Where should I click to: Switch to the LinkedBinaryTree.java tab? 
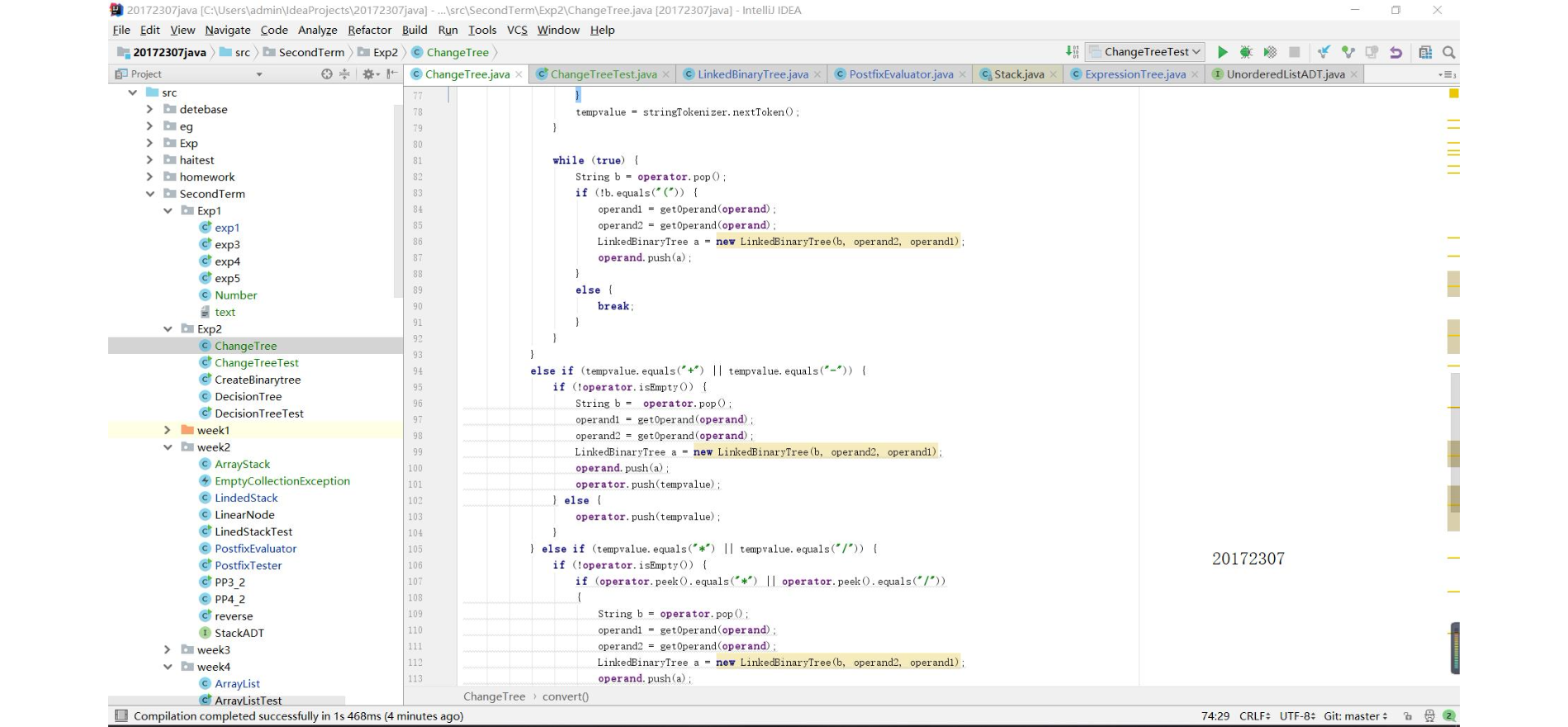pyautogui.click(x=752, y=74)
